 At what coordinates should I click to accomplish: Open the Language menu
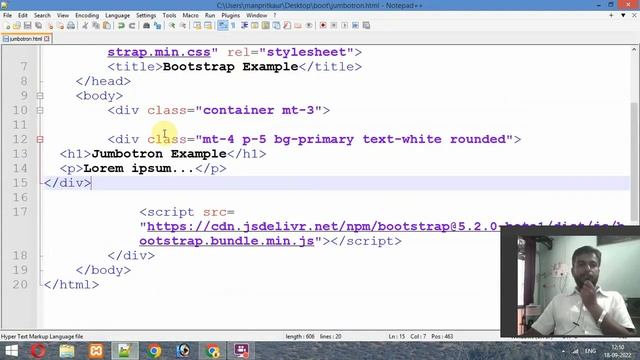pos(117,15)
